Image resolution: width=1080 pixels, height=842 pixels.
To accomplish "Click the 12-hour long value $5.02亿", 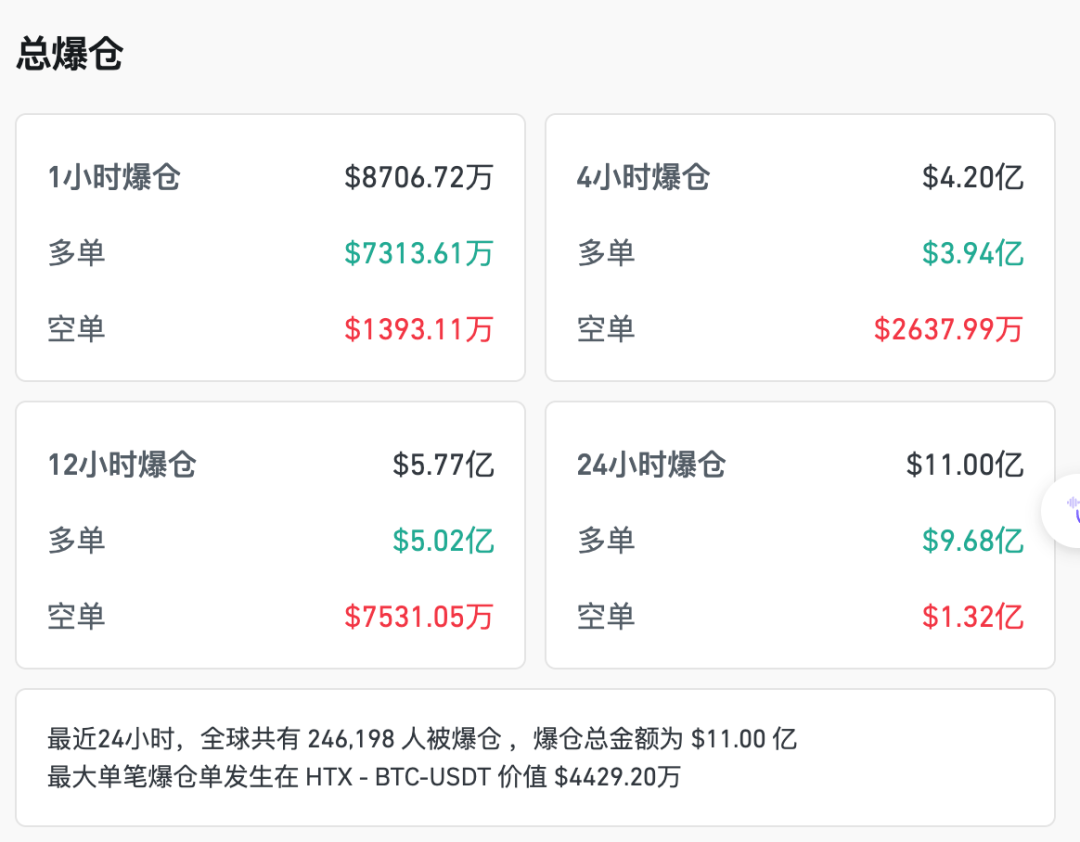I will tap(443, 541).
